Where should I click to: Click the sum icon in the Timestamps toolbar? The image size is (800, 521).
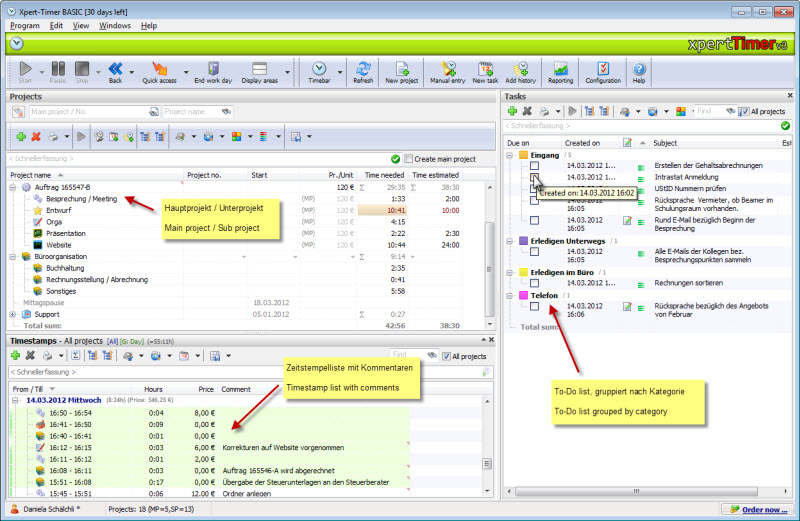(76, 356)
